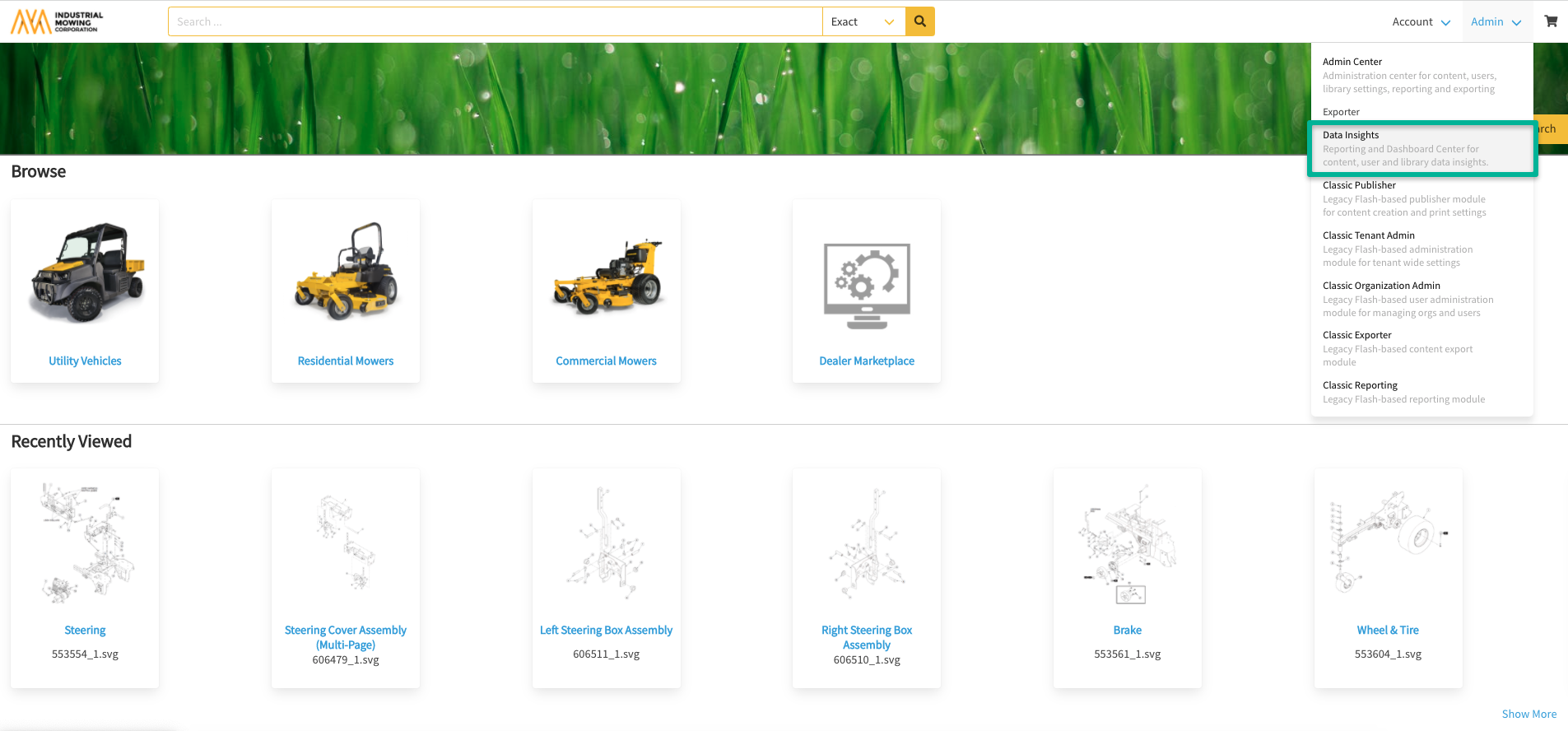Image resolution: width=1568 pixels, height=731 pixels.
Task: Select Exporter in the Admin menu
Action: point(1341,112)
